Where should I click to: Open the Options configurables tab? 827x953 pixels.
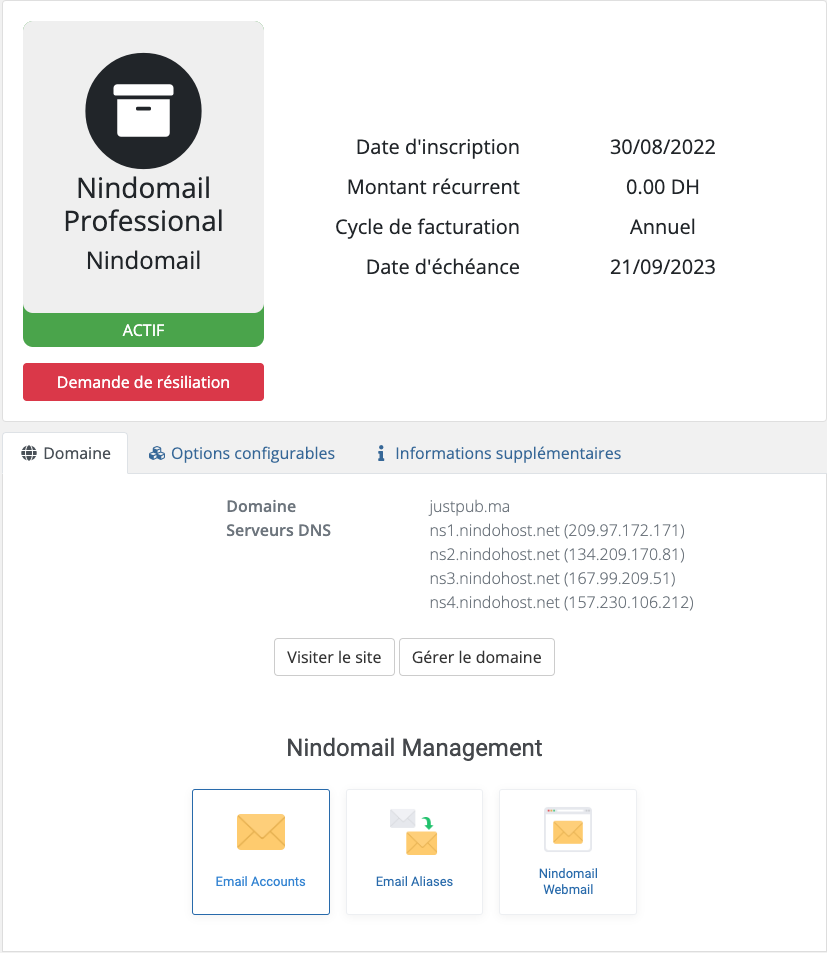(242, 453)
